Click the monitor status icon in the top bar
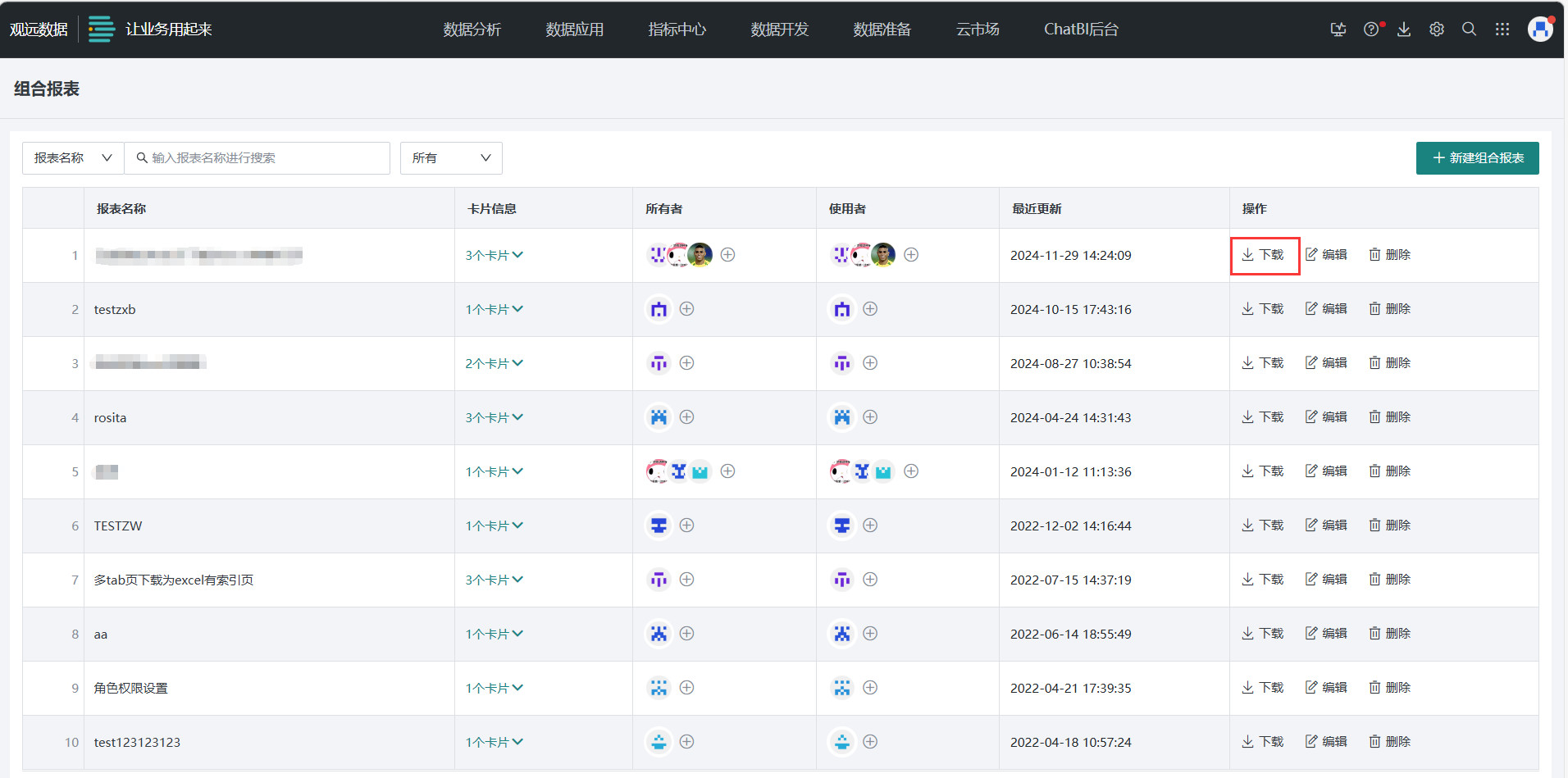The image size is (1568, 778). tap(1338, 29)
